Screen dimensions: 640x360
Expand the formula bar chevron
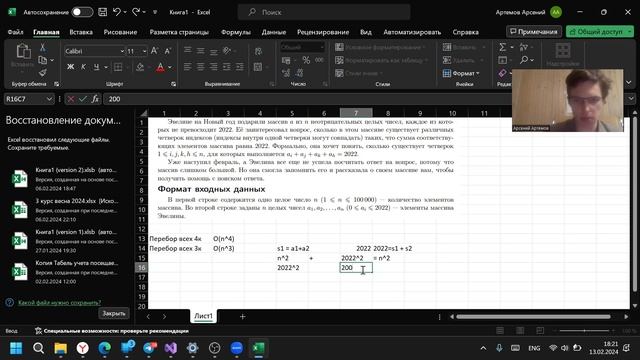631,99
